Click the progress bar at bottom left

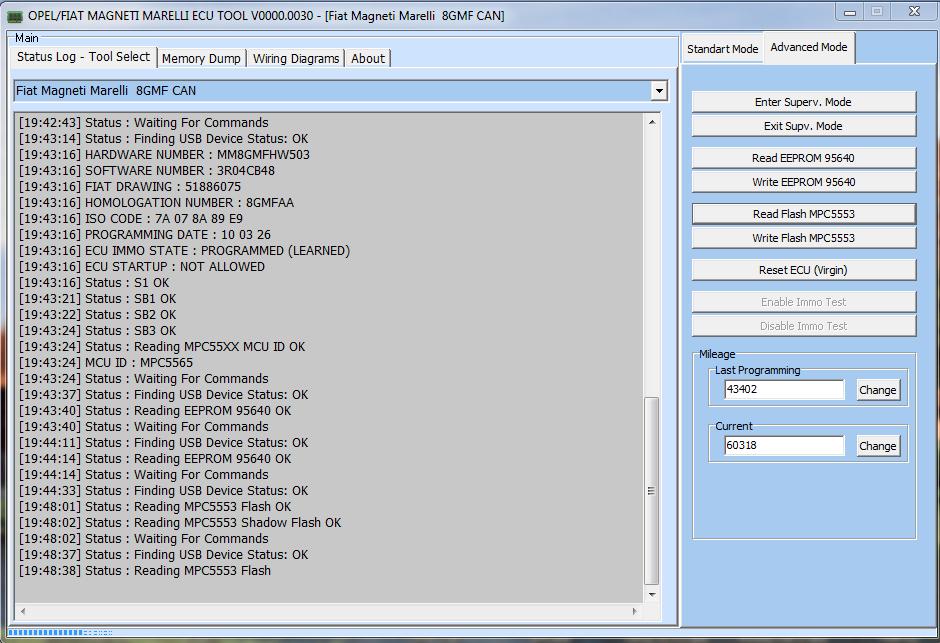coord(60,632)
